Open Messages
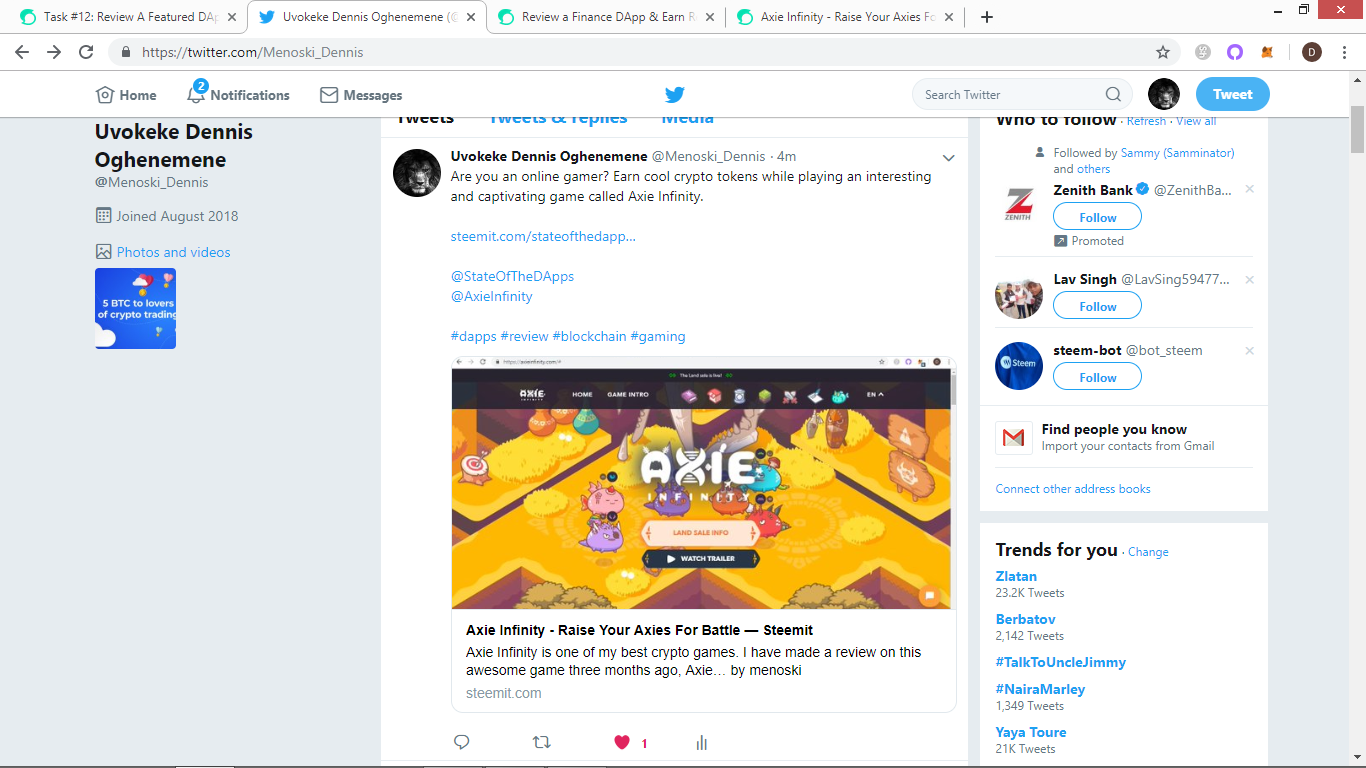The width and height of the screenshot is (1366, 768). (x=361, y=95)
